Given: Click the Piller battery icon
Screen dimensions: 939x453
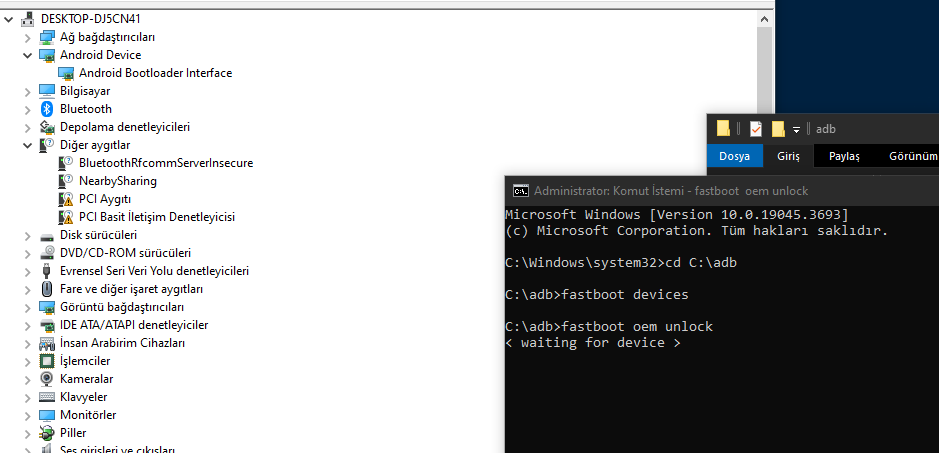Looking at the screenshot, I should [x=46, y=433].
